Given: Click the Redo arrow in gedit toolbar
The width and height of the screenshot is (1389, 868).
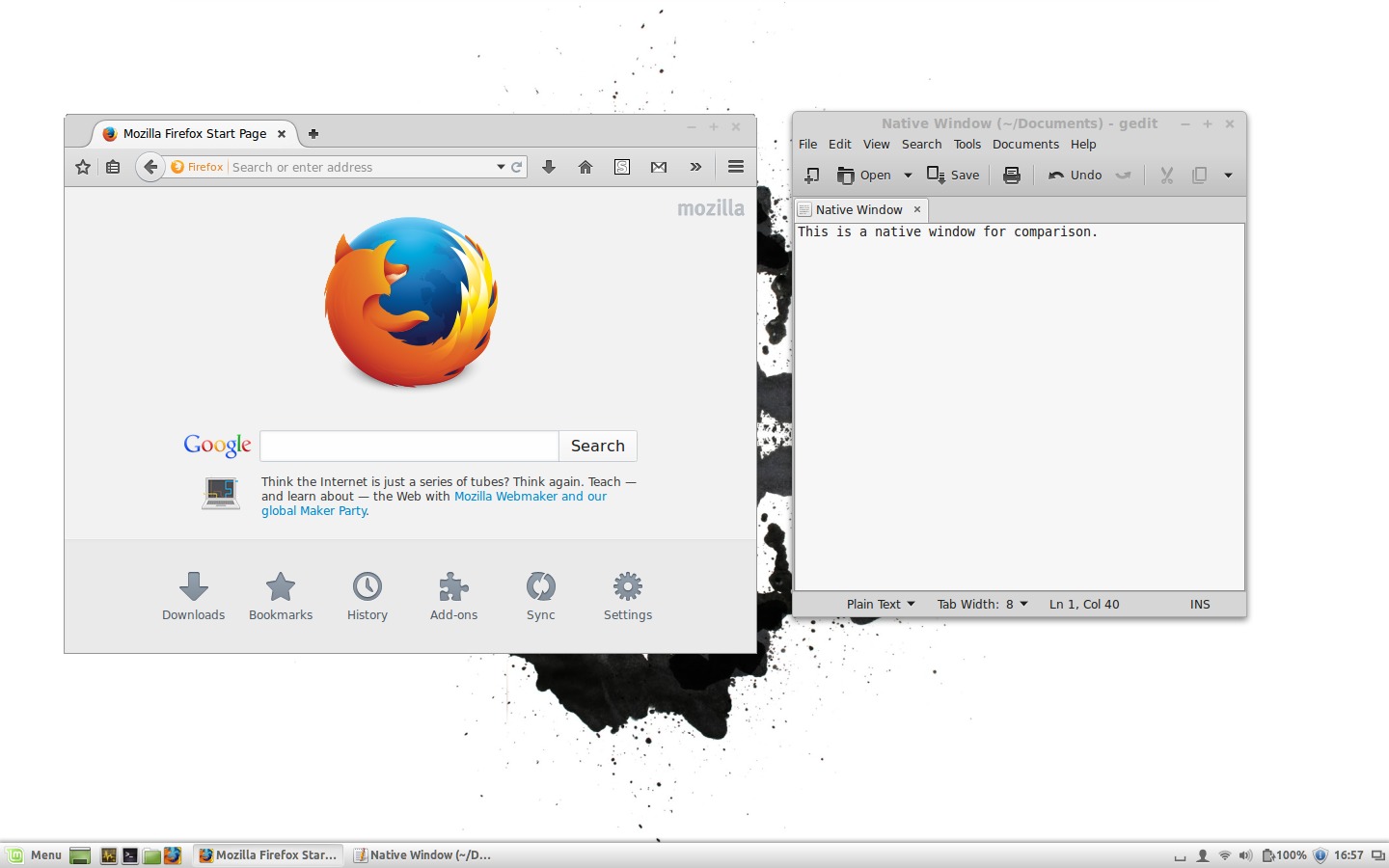Looking at the screenshot, I should 1123,175.
